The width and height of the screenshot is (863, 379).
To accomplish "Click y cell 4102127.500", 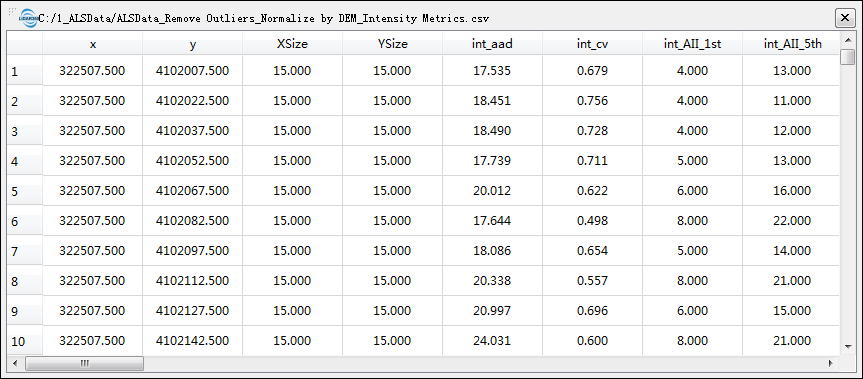I will pos(193,311).
